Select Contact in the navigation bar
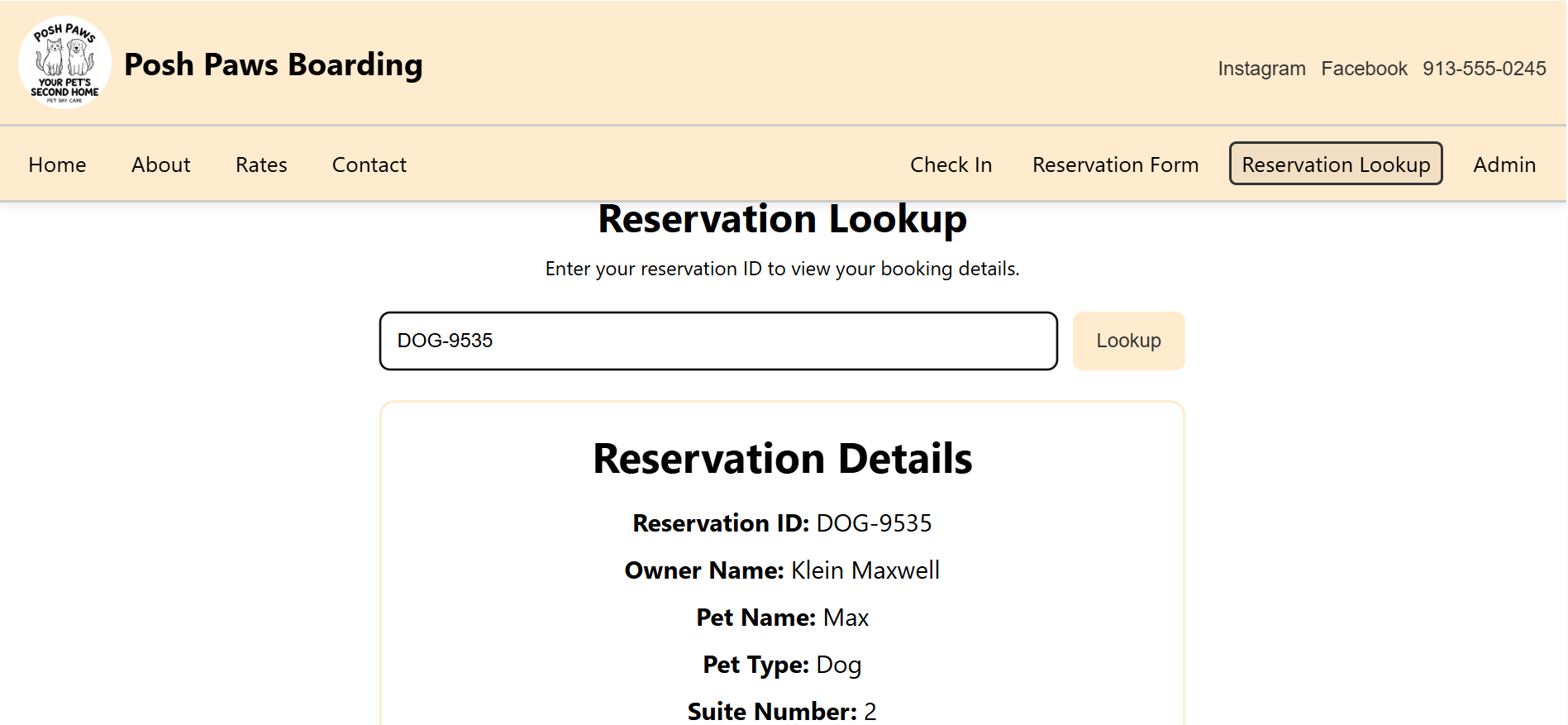This screenshot has height=725, width=1568. (369, 165)
